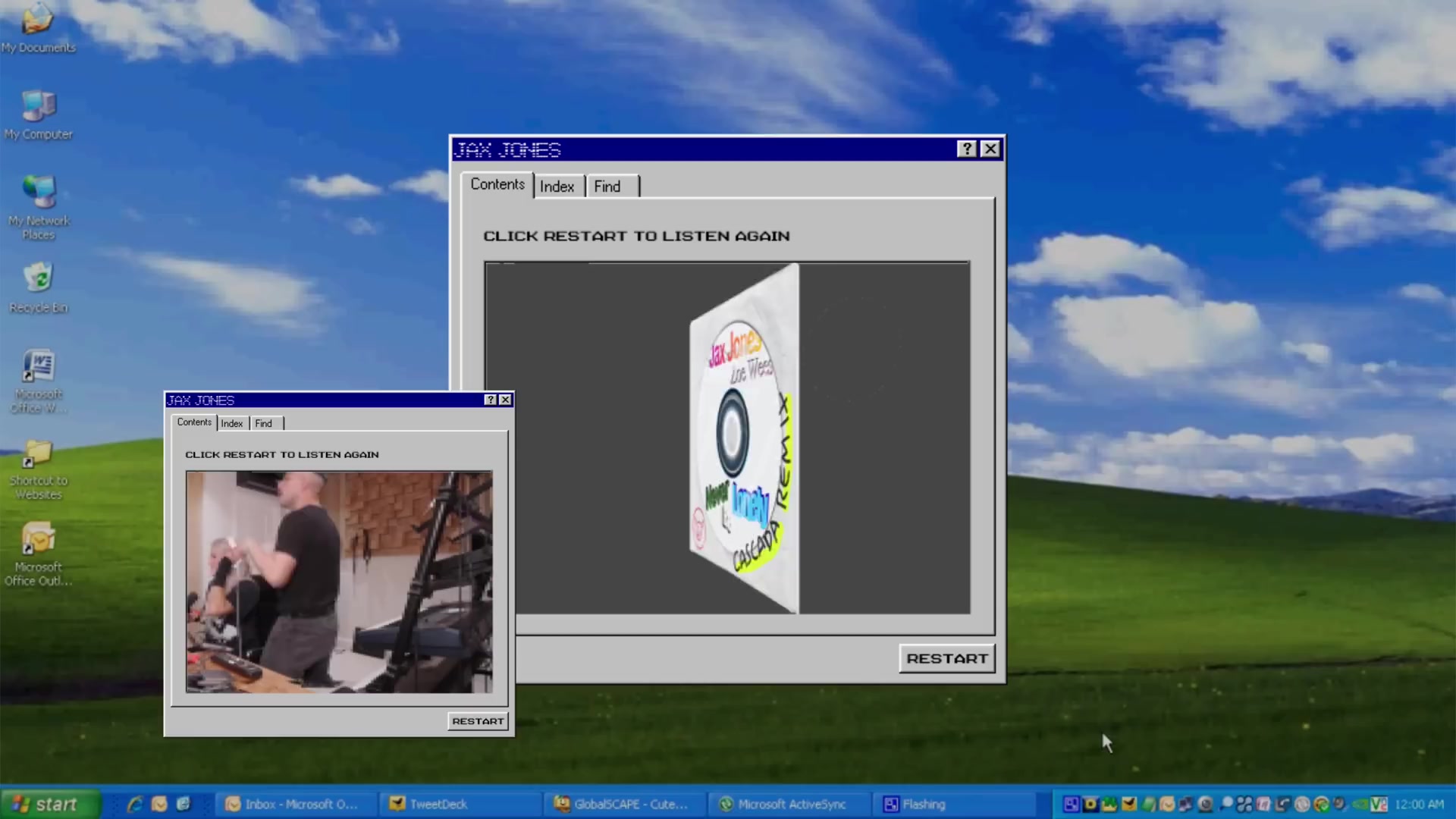
Task: Click the help question button in large Jax Jones window
Action: (x=967, y=149)
